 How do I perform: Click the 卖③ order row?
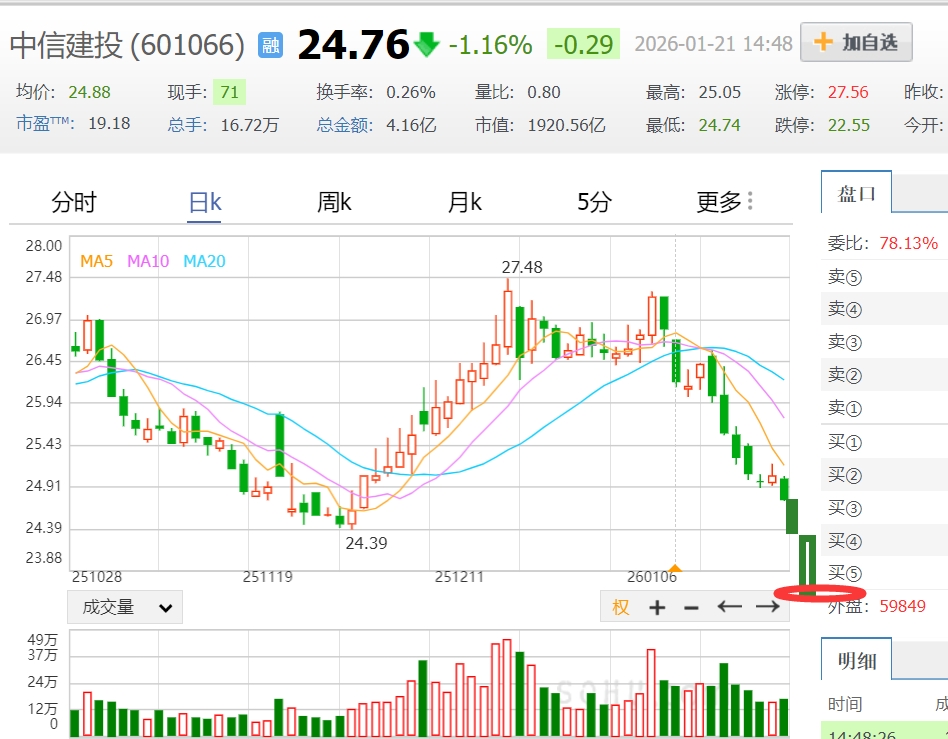pos(885,342)
